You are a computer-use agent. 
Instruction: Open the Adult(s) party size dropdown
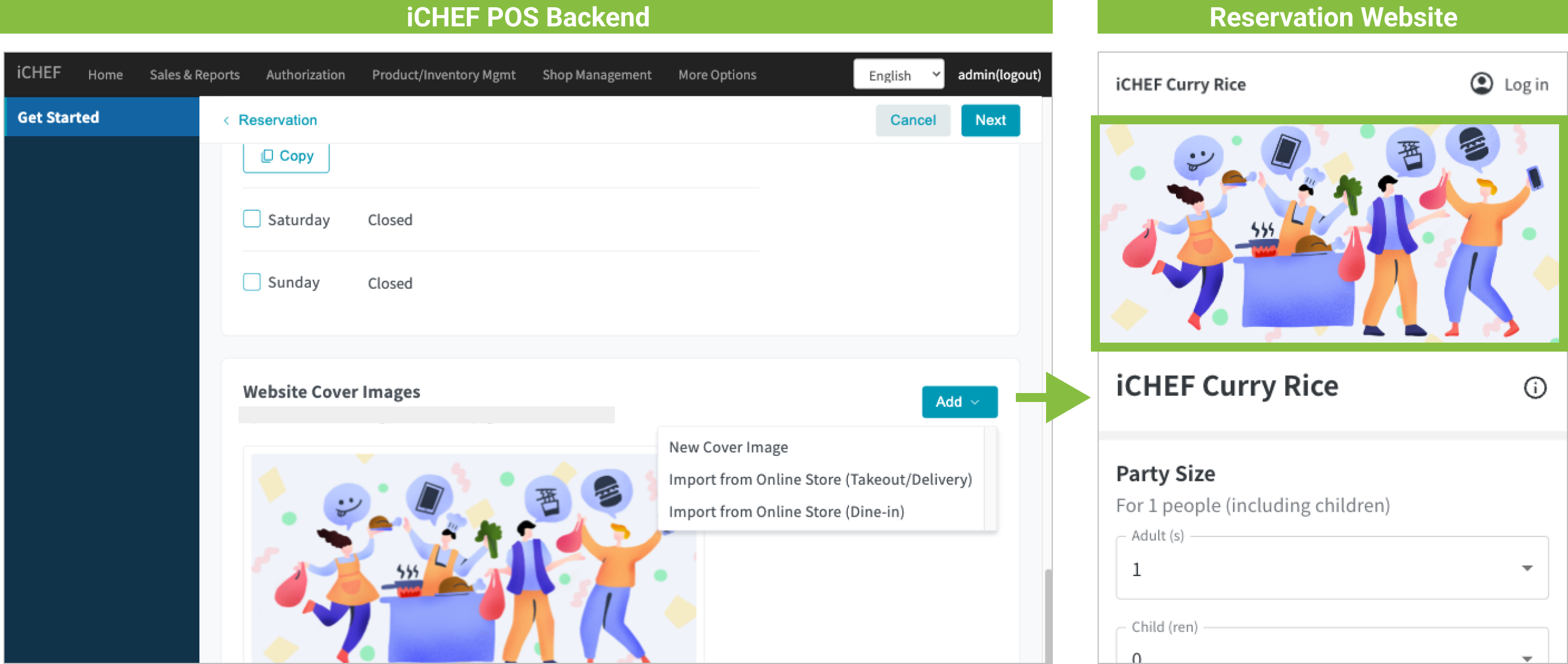click(x=1331, y=568)
